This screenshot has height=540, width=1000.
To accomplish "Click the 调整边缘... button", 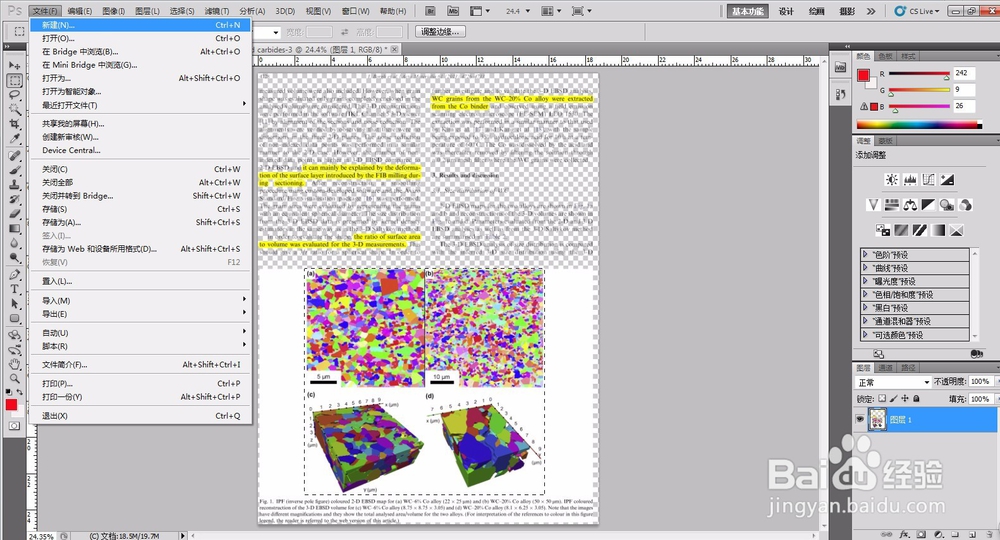I will coord(440,32).
